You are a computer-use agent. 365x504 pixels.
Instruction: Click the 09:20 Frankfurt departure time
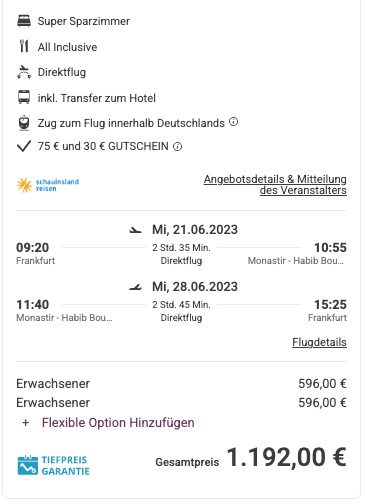coord(33,248)
